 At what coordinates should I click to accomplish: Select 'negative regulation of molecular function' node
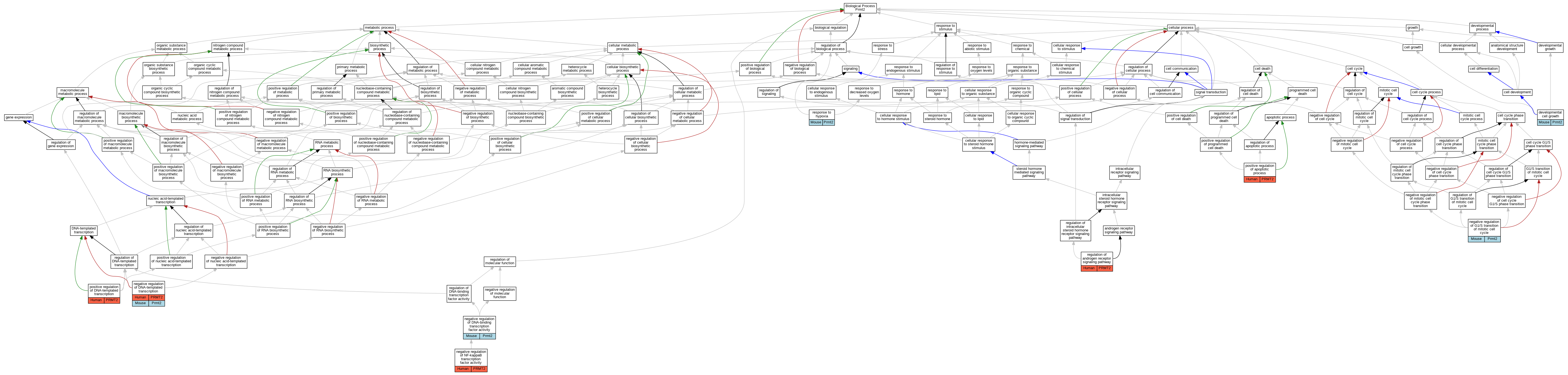coord(500,293)
